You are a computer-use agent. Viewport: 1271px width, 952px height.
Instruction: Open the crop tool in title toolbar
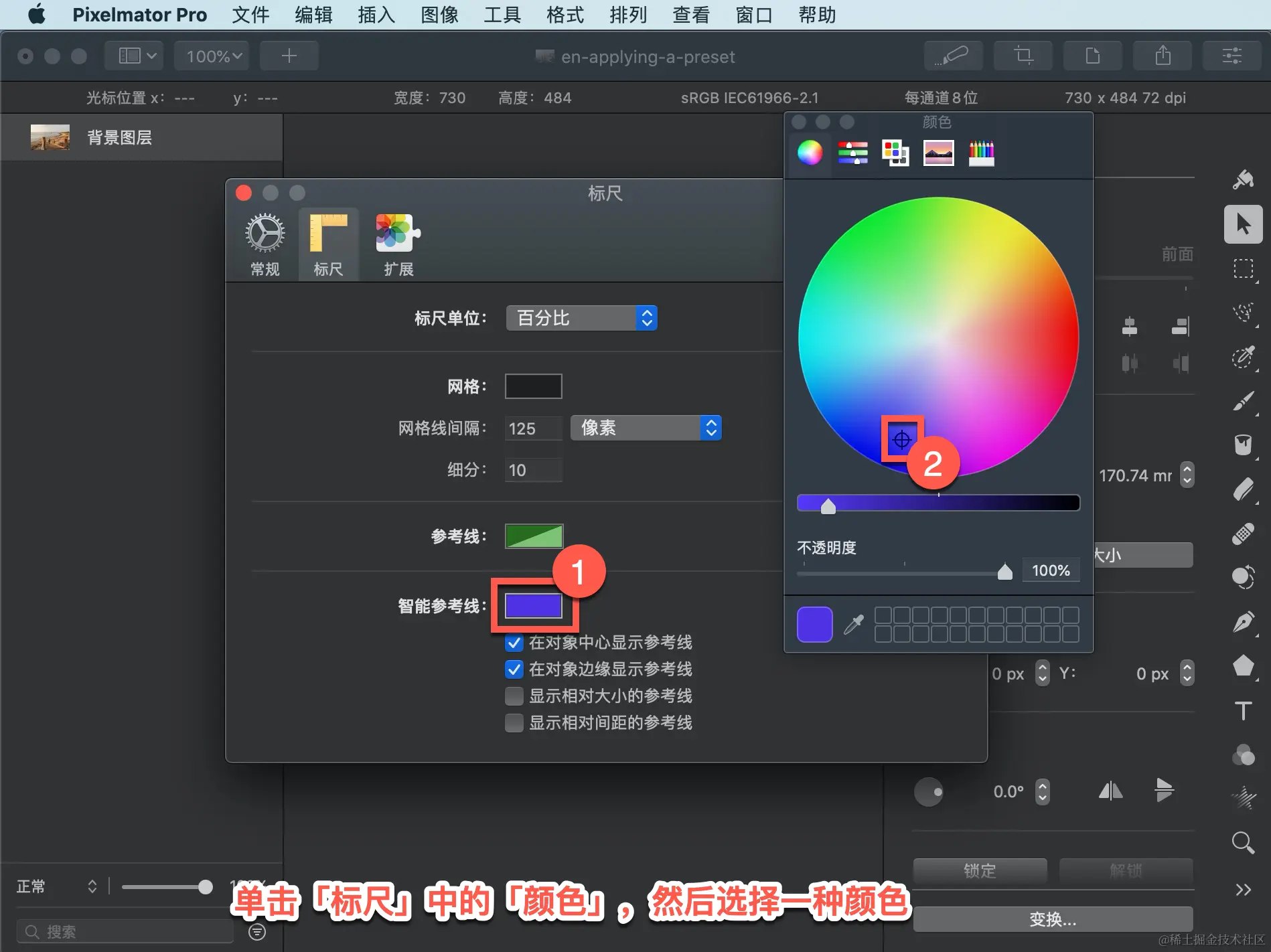coord(1023,56)
